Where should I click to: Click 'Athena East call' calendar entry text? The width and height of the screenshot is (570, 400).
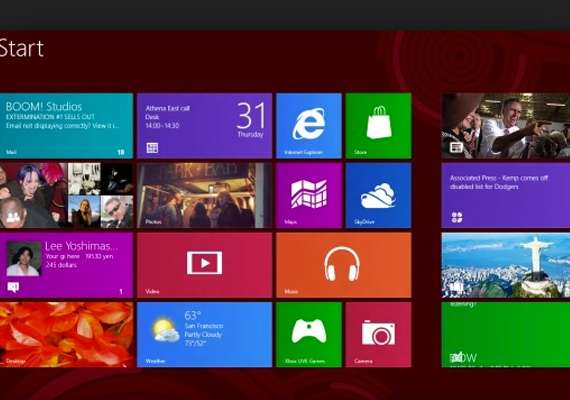point(167,108)
